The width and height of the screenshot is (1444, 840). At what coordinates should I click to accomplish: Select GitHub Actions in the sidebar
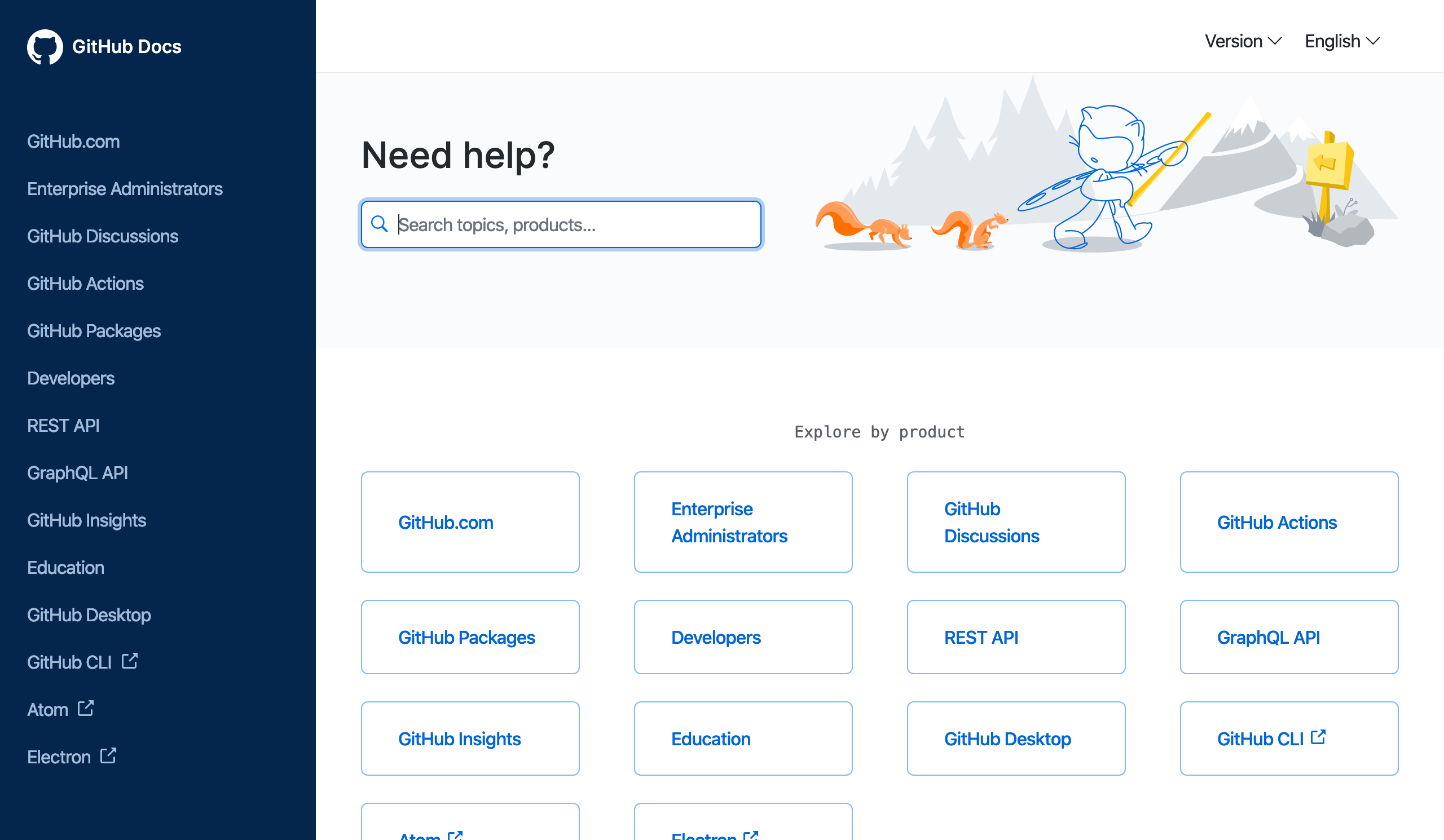[85, 284]
